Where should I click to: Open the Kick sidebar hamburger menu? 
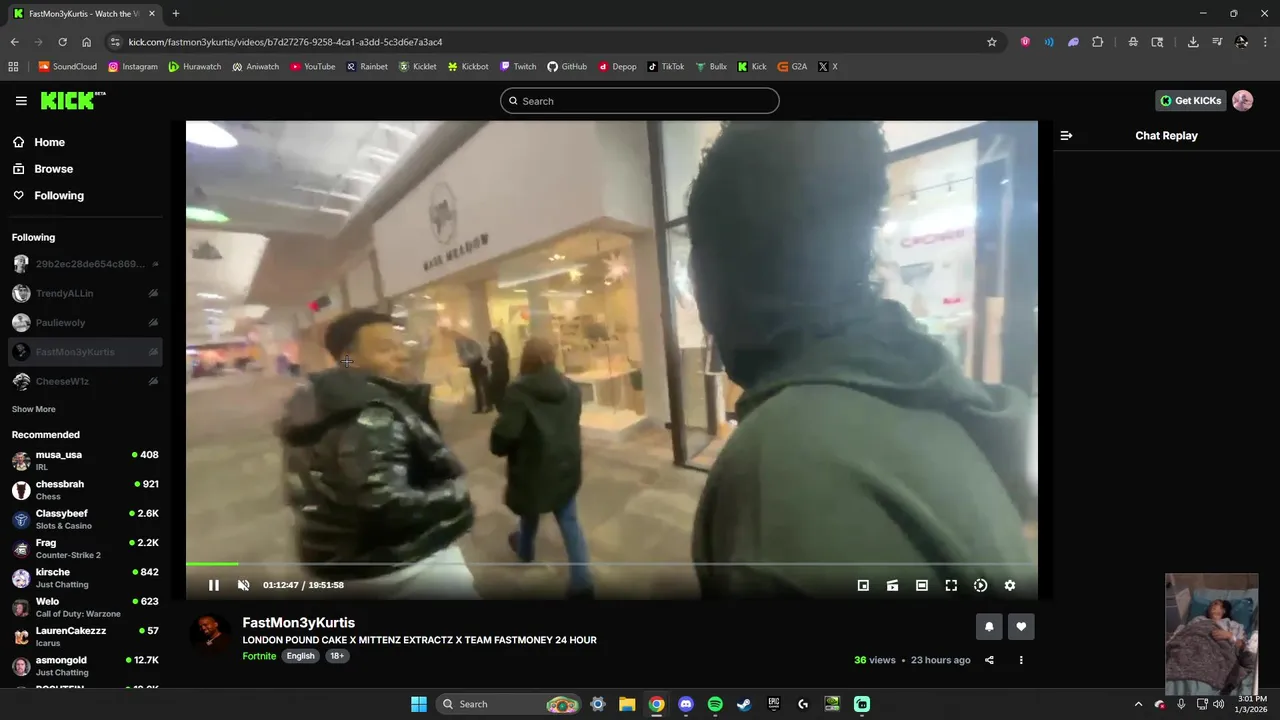tap(21, 101)
